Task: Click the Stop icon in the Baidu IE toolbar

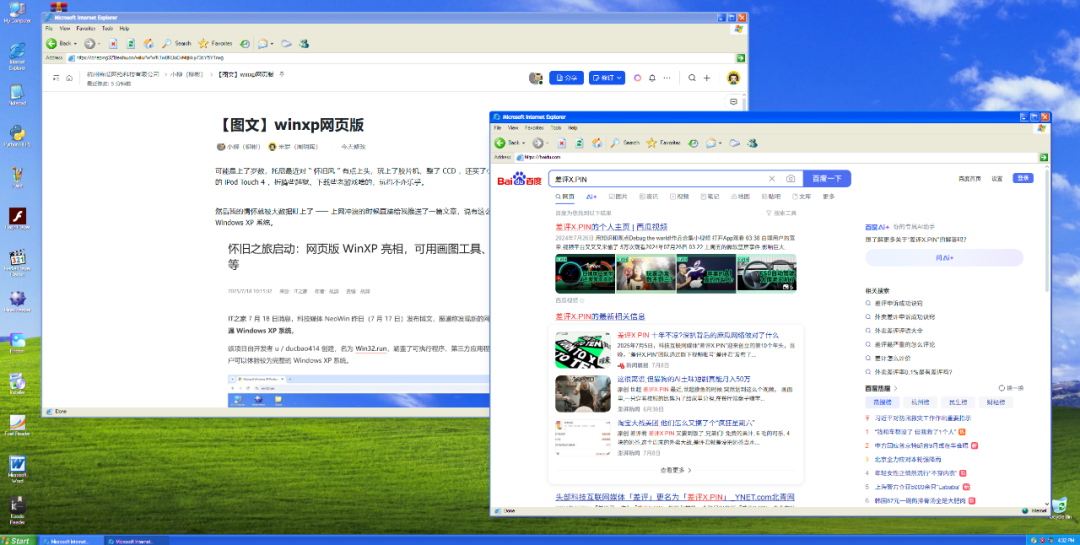Action: point(561,143)
